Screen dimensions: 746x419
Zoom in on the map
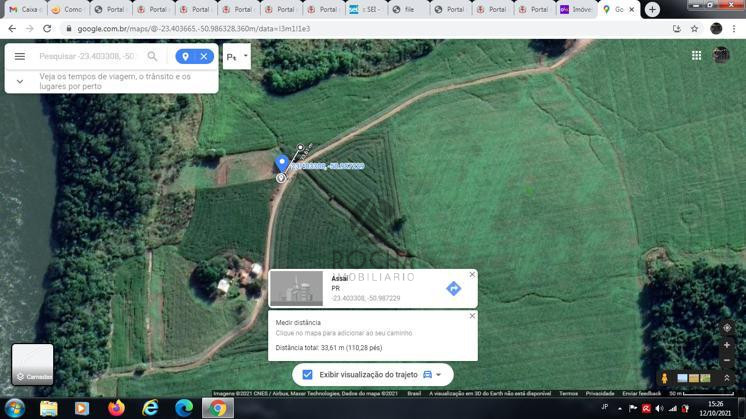(727, 345)
